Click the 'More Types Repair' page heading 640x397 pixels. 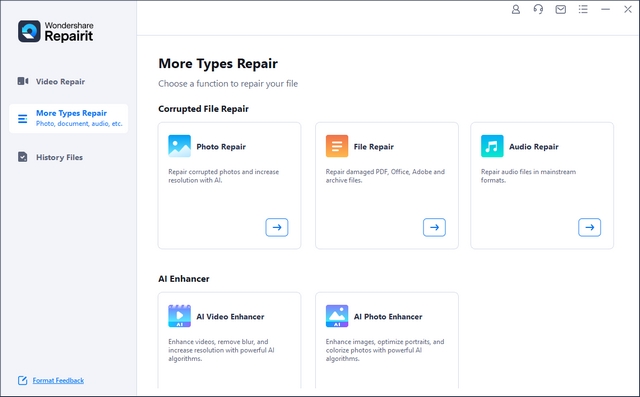pos(218,64)
